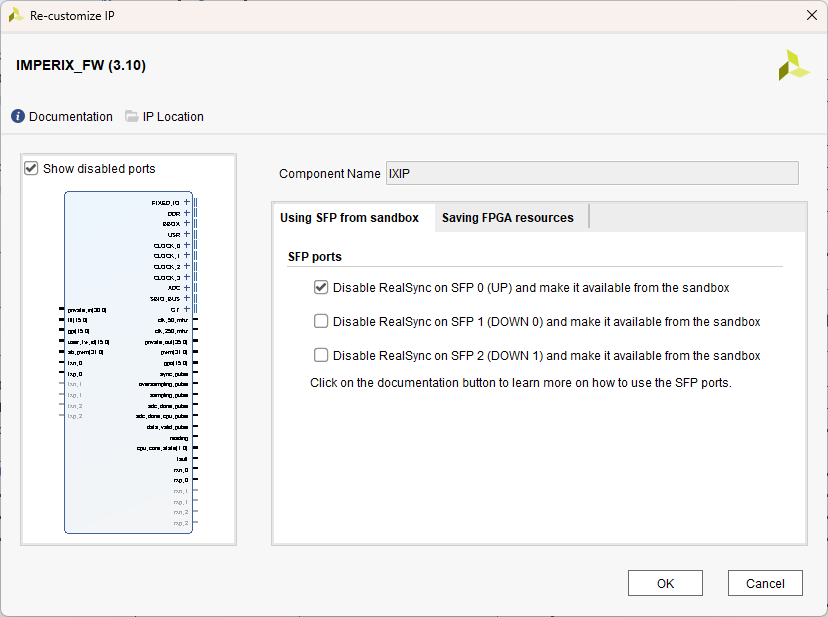Image resolution: width=828 pixels, height=617 pixels.
Task: Enable Disable RealSync on SFP 2 (DOWN 1)
Action: click(x=321, y=355)
